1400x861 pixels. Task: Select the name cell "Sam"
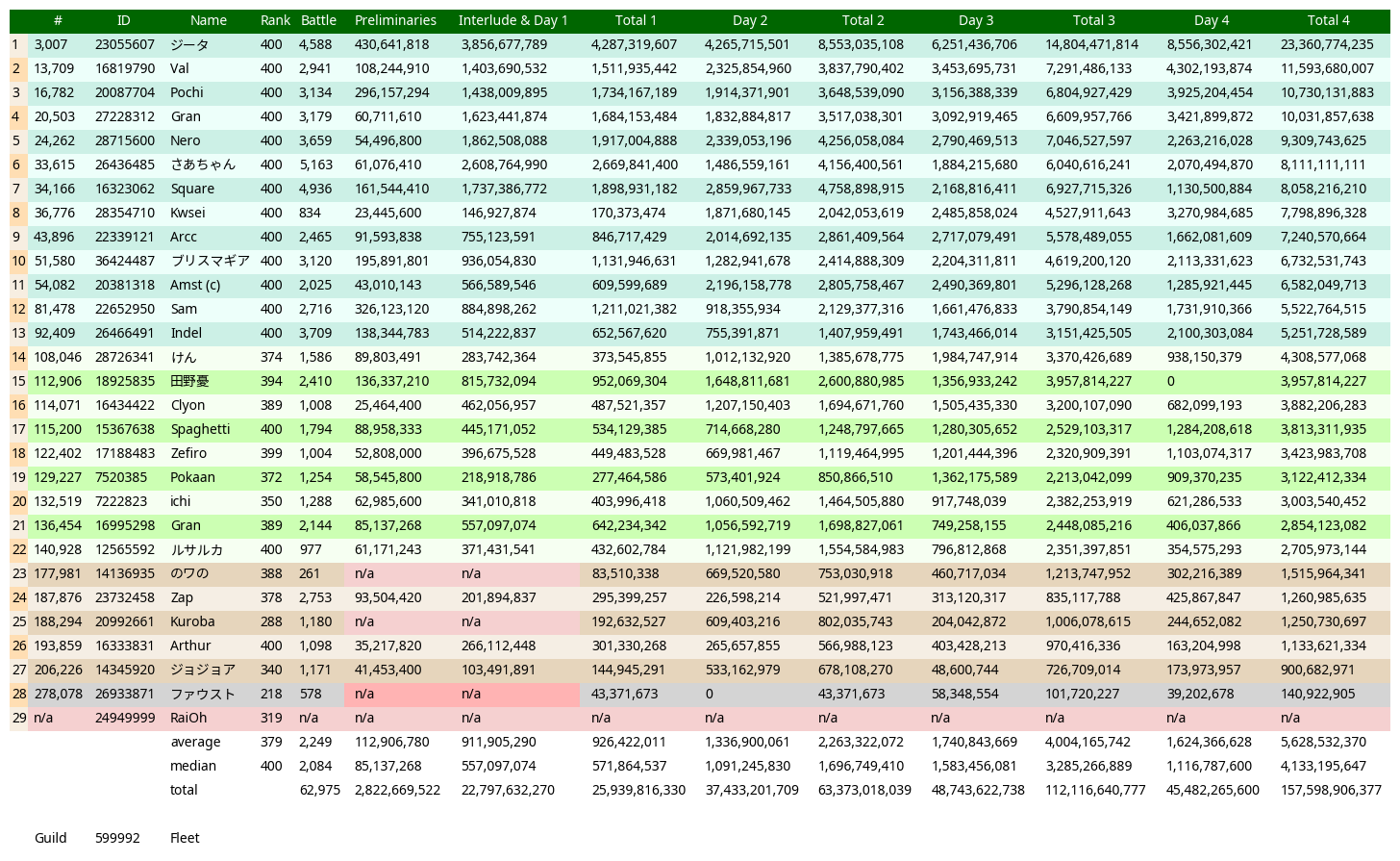[184, 309]
